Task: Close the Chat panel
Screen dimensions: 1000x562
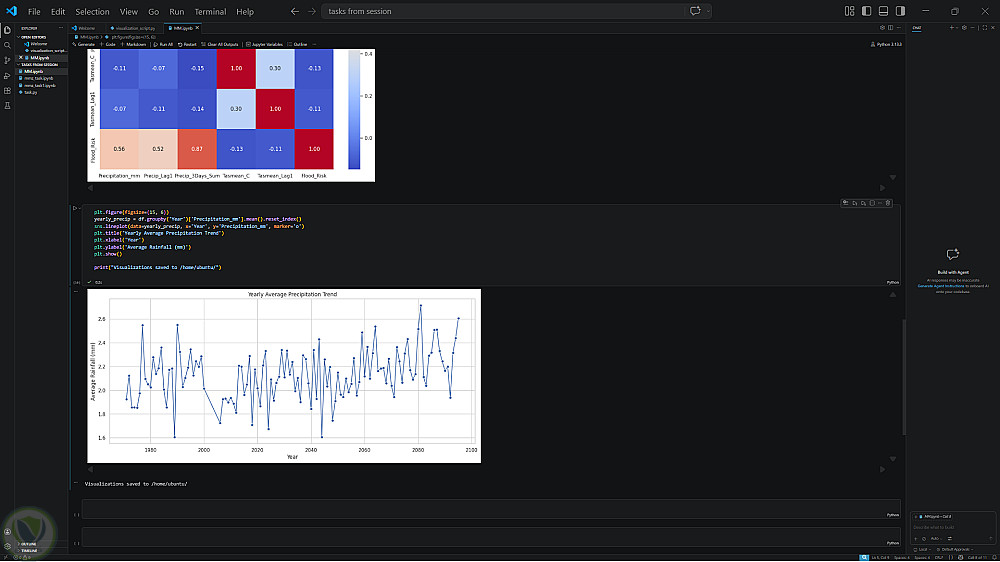Action: point(992,28)
